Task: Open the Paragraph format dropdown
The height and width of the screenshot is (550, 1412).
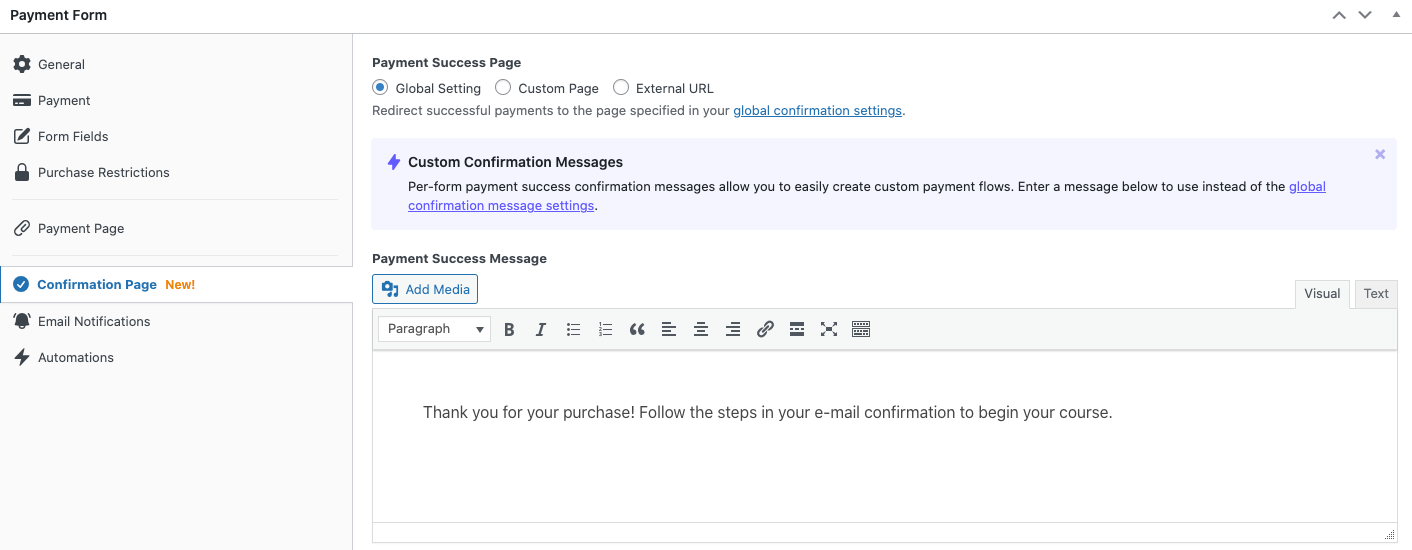Action: [434, 329]
